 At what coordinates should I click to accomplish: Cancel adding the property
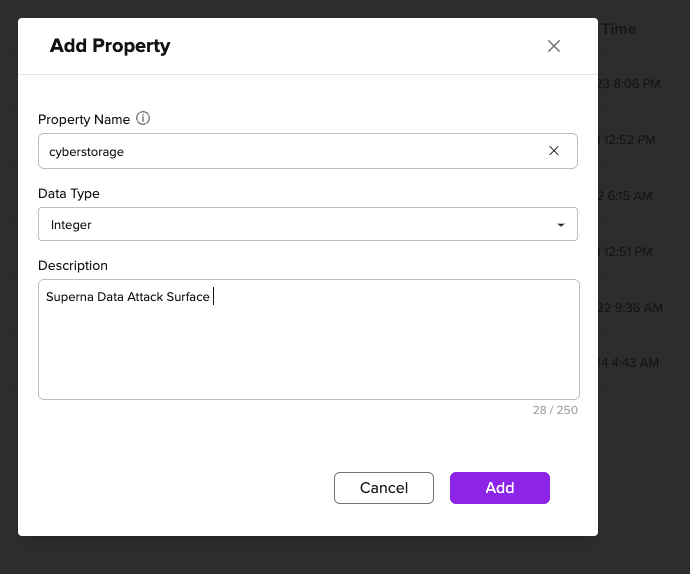pyautogui.click(x=384, y=488)
